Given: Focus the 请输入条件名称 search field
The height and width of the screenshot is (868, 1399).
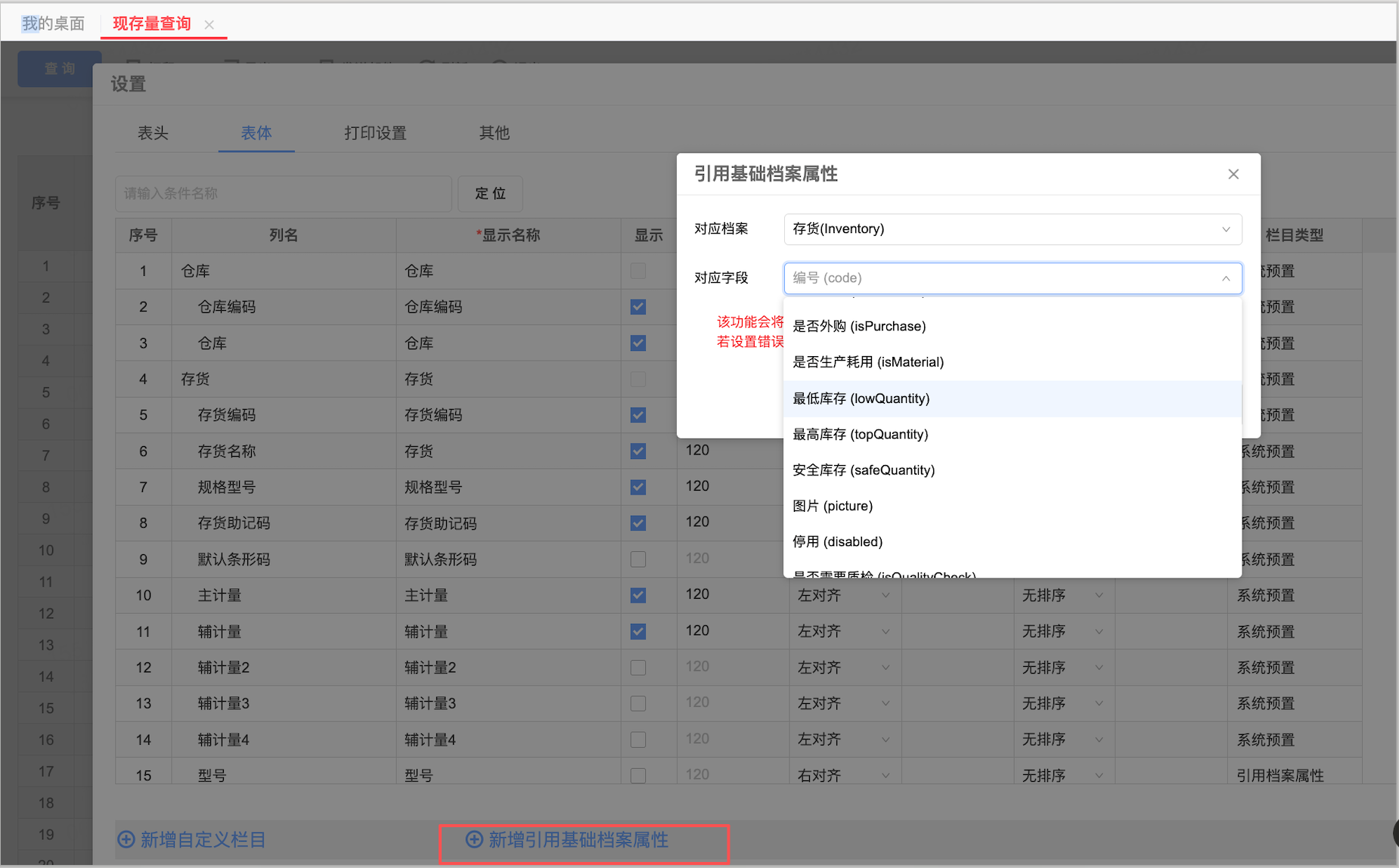Looking at the screenshot, I should click(x=284, y=194).
